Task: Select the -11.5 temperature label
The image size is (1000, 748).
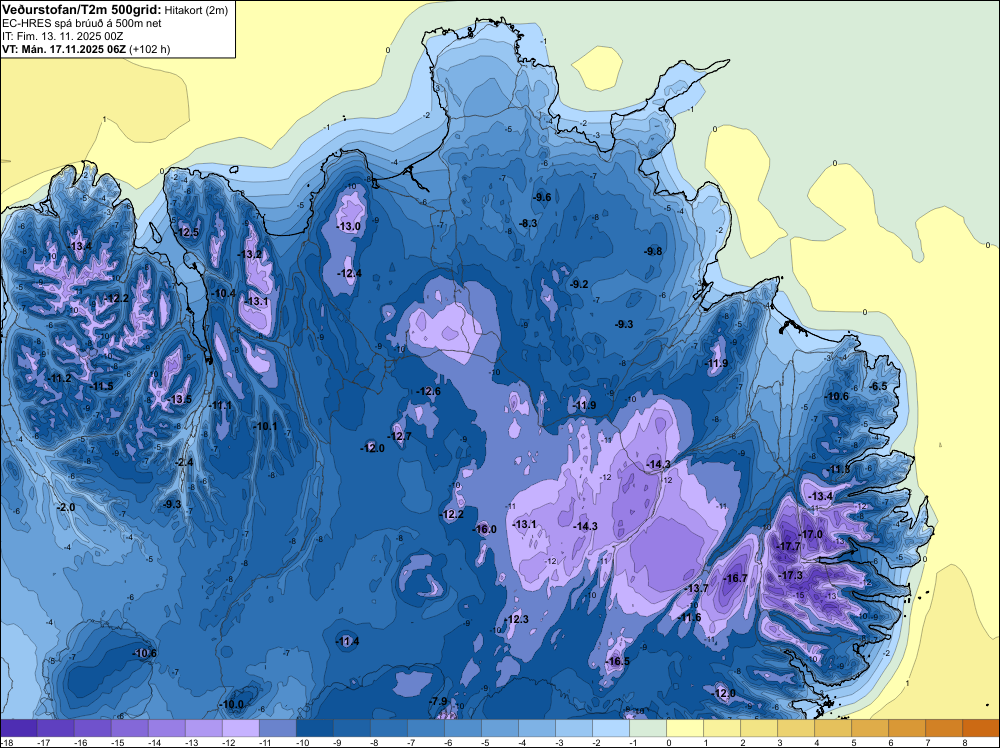Action: tap(102, 386)
